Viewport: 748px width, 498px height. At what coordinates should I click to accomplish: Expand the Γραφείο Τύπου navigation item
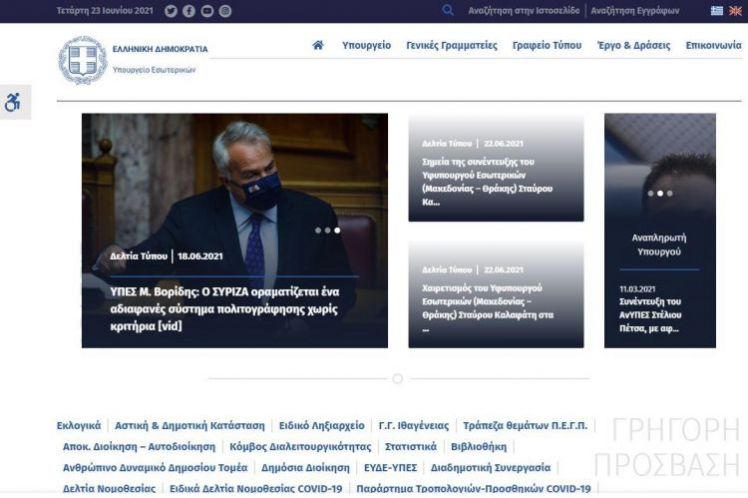pos(546,46)
